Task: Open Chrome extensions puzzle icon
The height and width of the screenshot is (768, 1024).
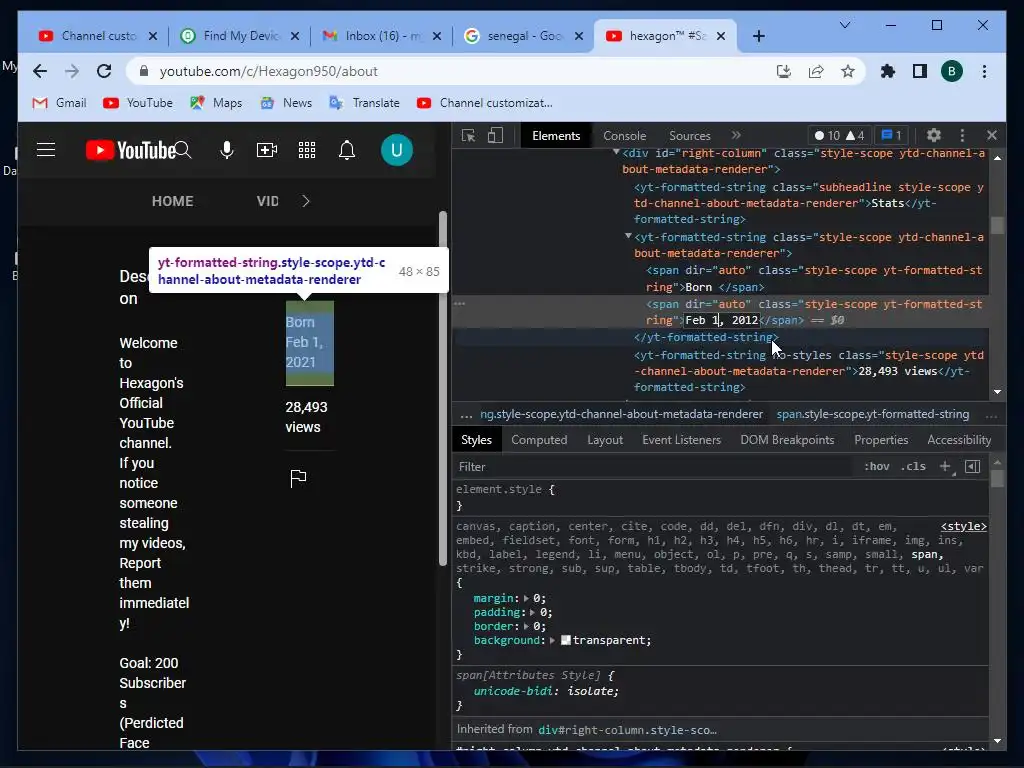Action: [x=888, y=71]
